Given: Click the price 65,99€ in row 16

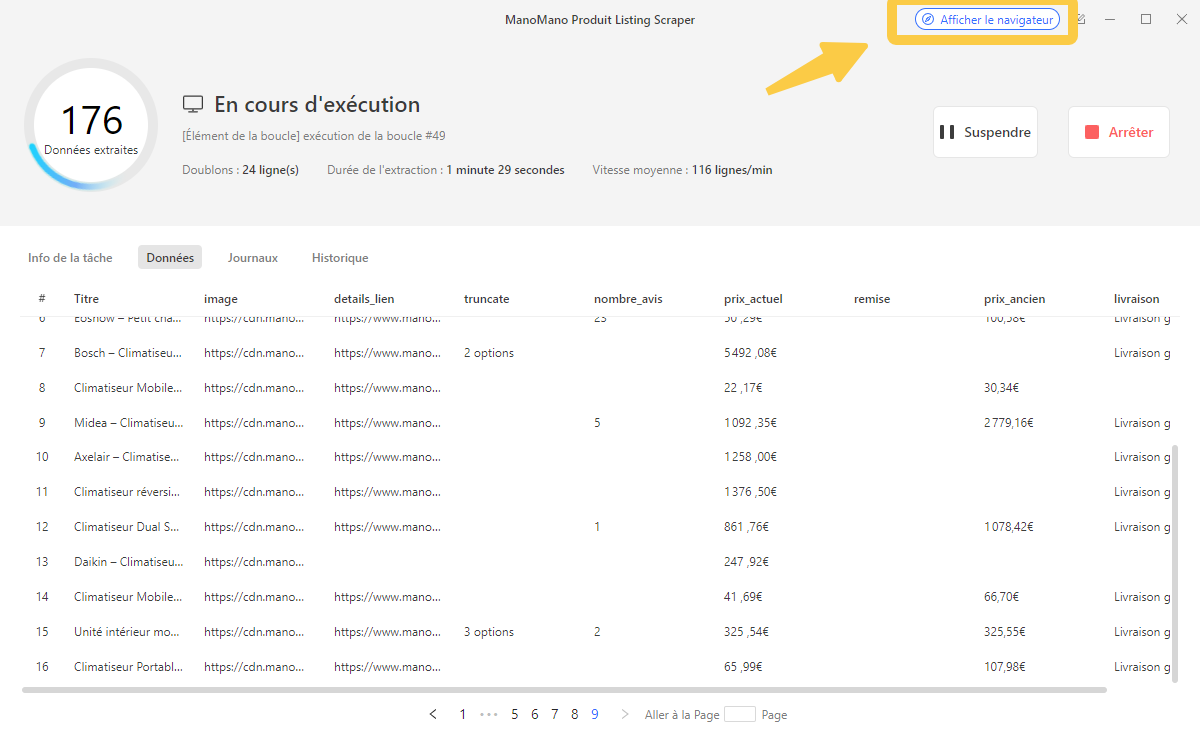Looking at the screenshot, I should point(743,667).
